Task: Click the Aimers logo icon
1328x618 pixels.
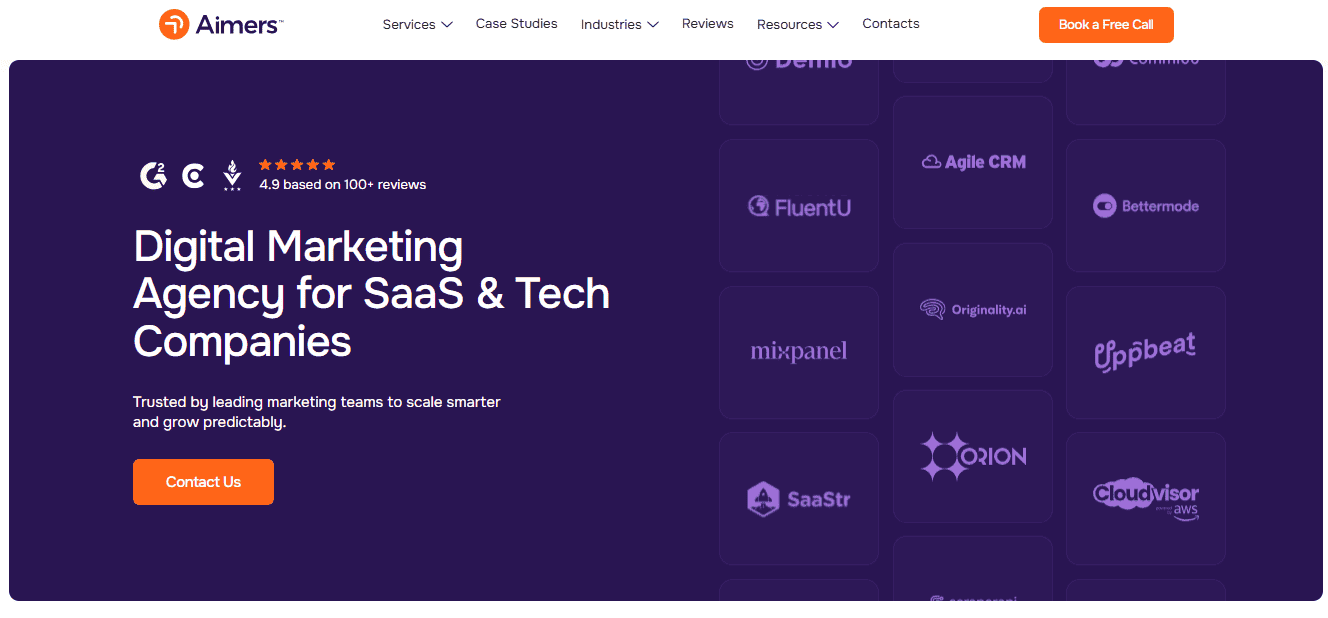Action: coord(174,25)
